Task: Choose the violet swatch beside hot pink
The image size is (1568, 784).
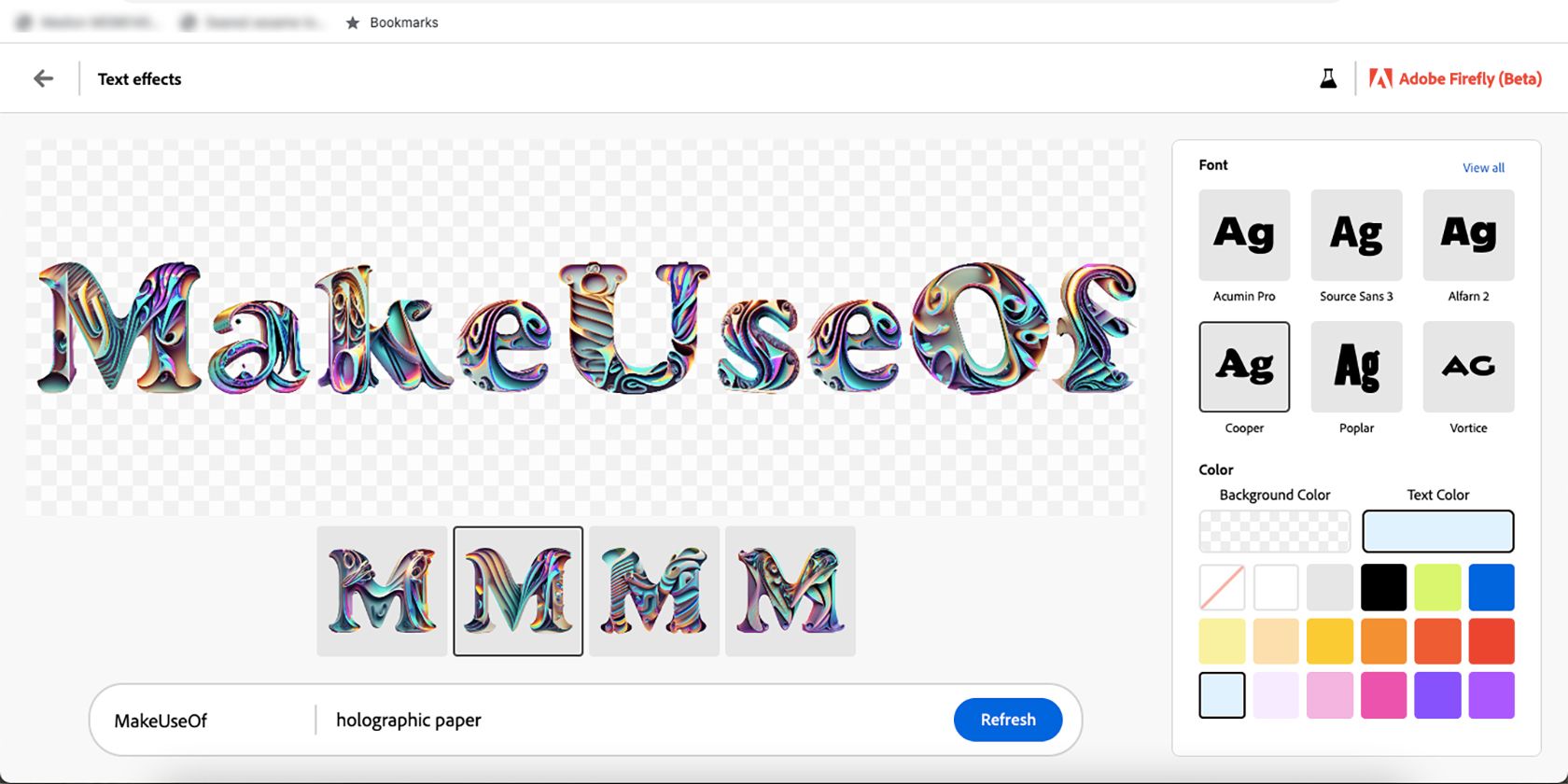Action: 1437,695
